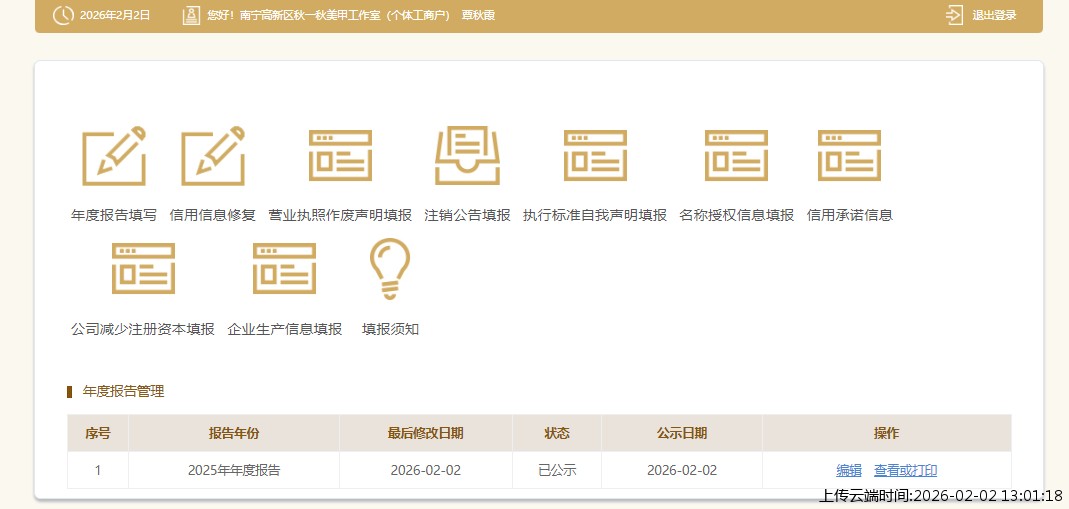Click the 状态 column header
1069x509 pixels.
557,433
